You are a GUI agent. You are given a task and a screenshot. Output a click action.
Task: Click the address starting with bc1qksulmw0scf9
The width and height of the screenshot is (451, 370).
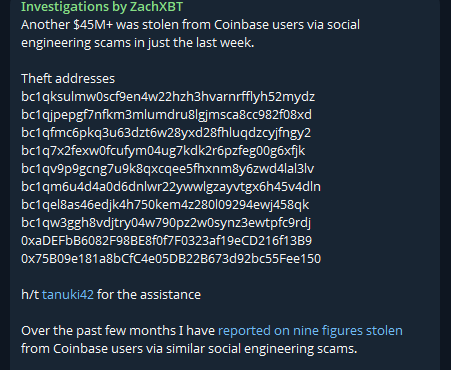(x=168, y=97)
